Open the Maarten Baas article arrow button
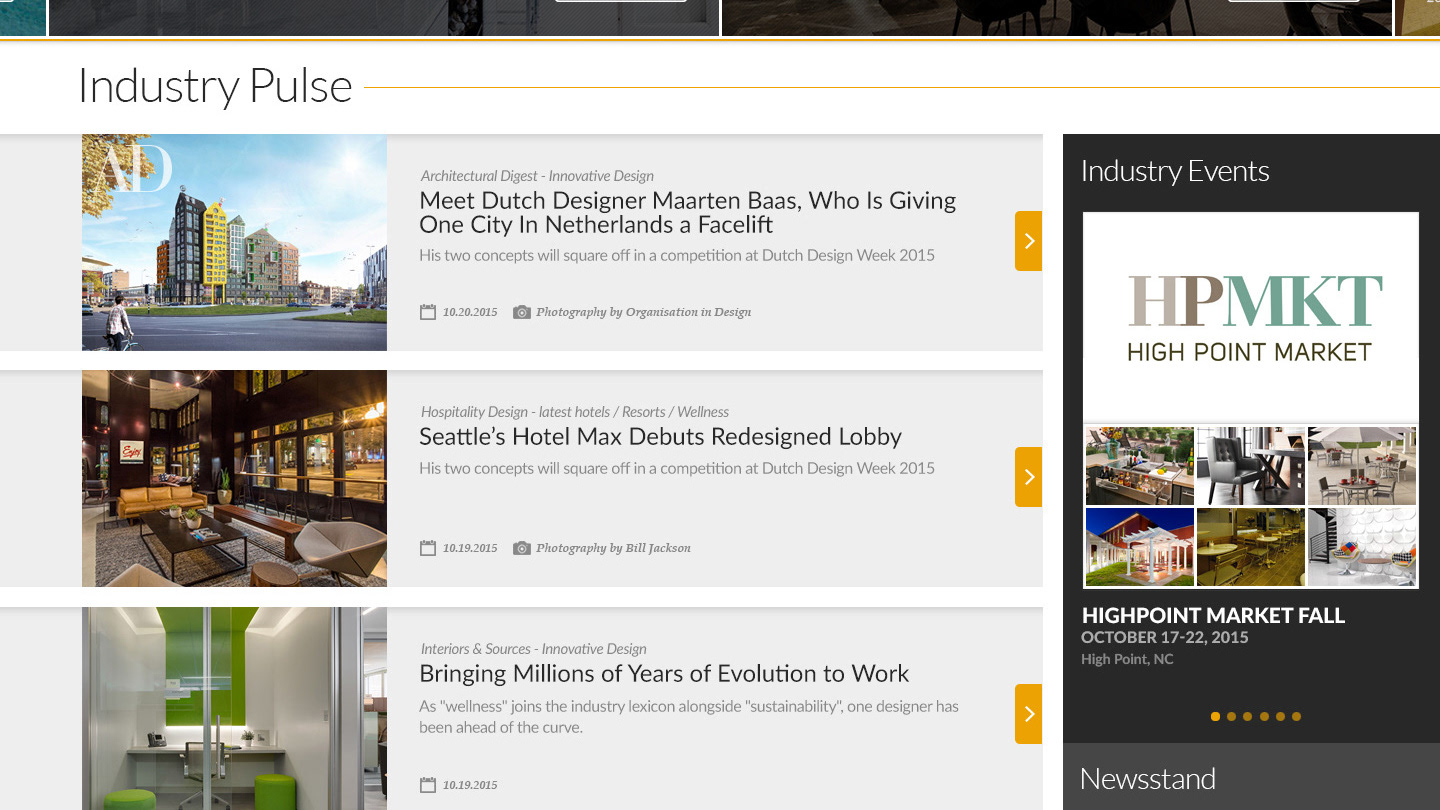Viewport: 1440px width, 810px height. click(x=1028, y=241)
